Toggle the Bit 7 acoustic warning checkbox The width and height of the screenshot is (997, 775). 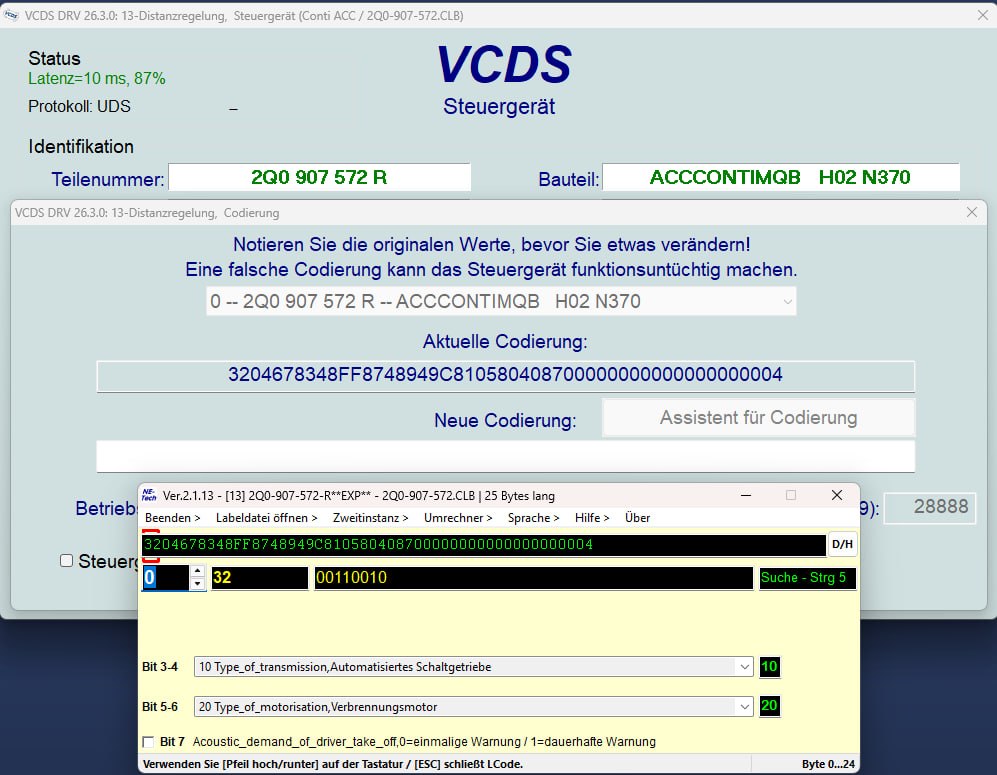click(x=148, y=742)
